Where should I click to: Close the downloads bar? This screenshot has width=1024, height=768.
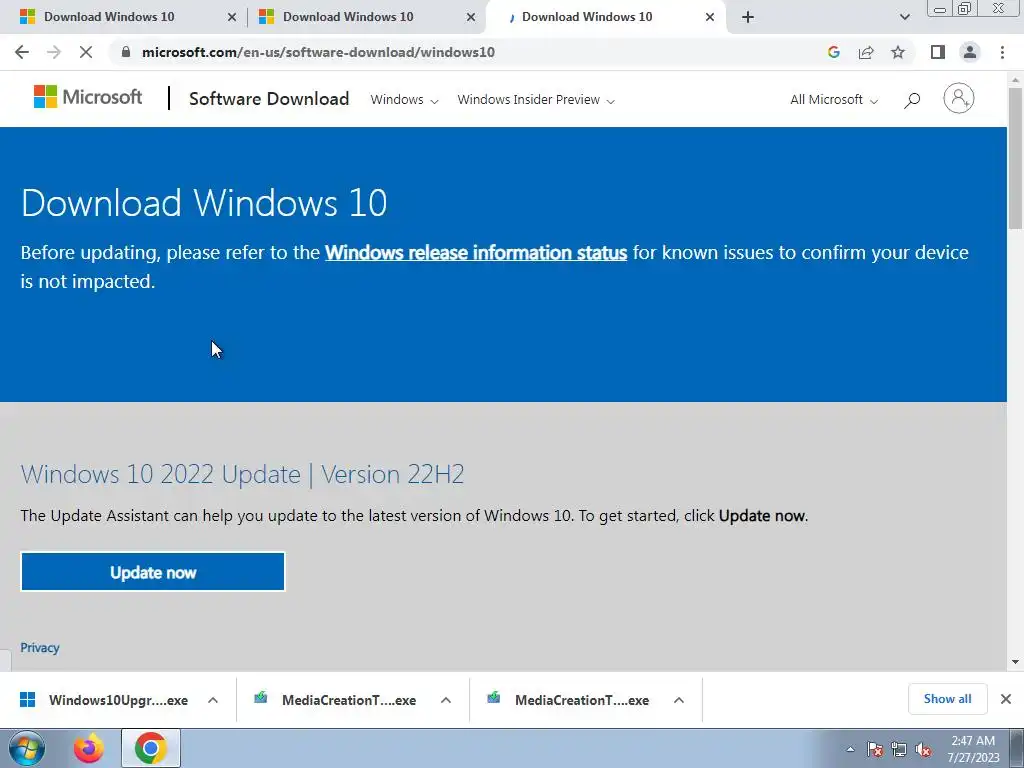[1006, 699]
